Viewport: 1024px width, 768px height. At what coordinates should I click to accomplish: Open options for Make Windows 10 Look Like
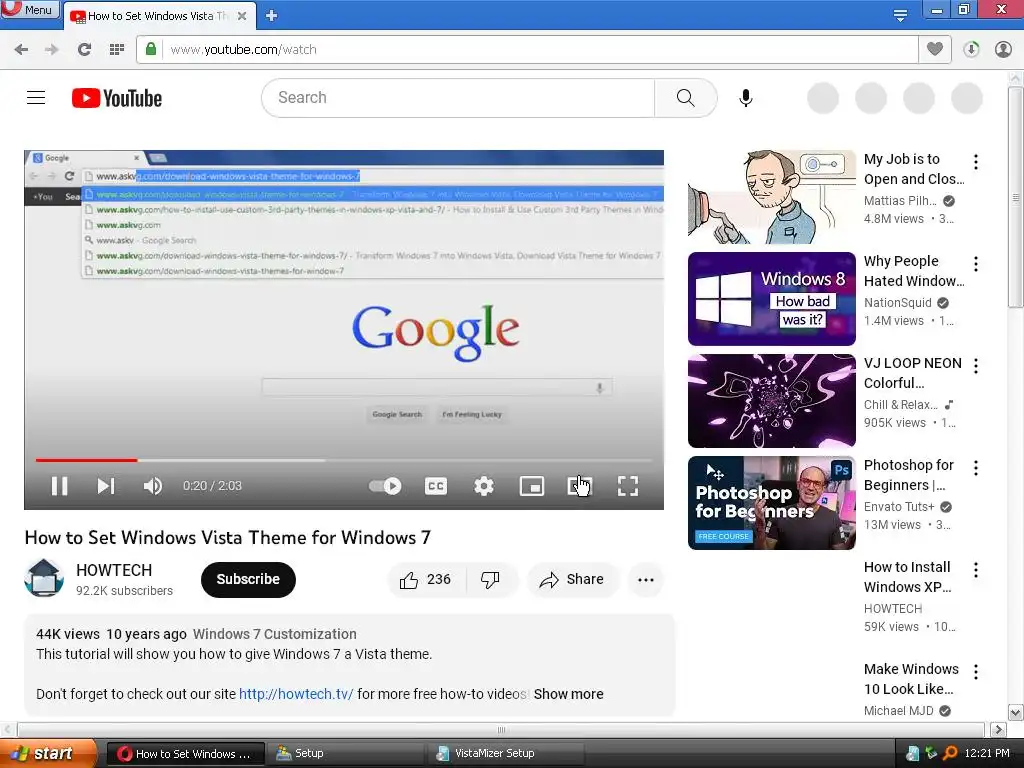976,671
